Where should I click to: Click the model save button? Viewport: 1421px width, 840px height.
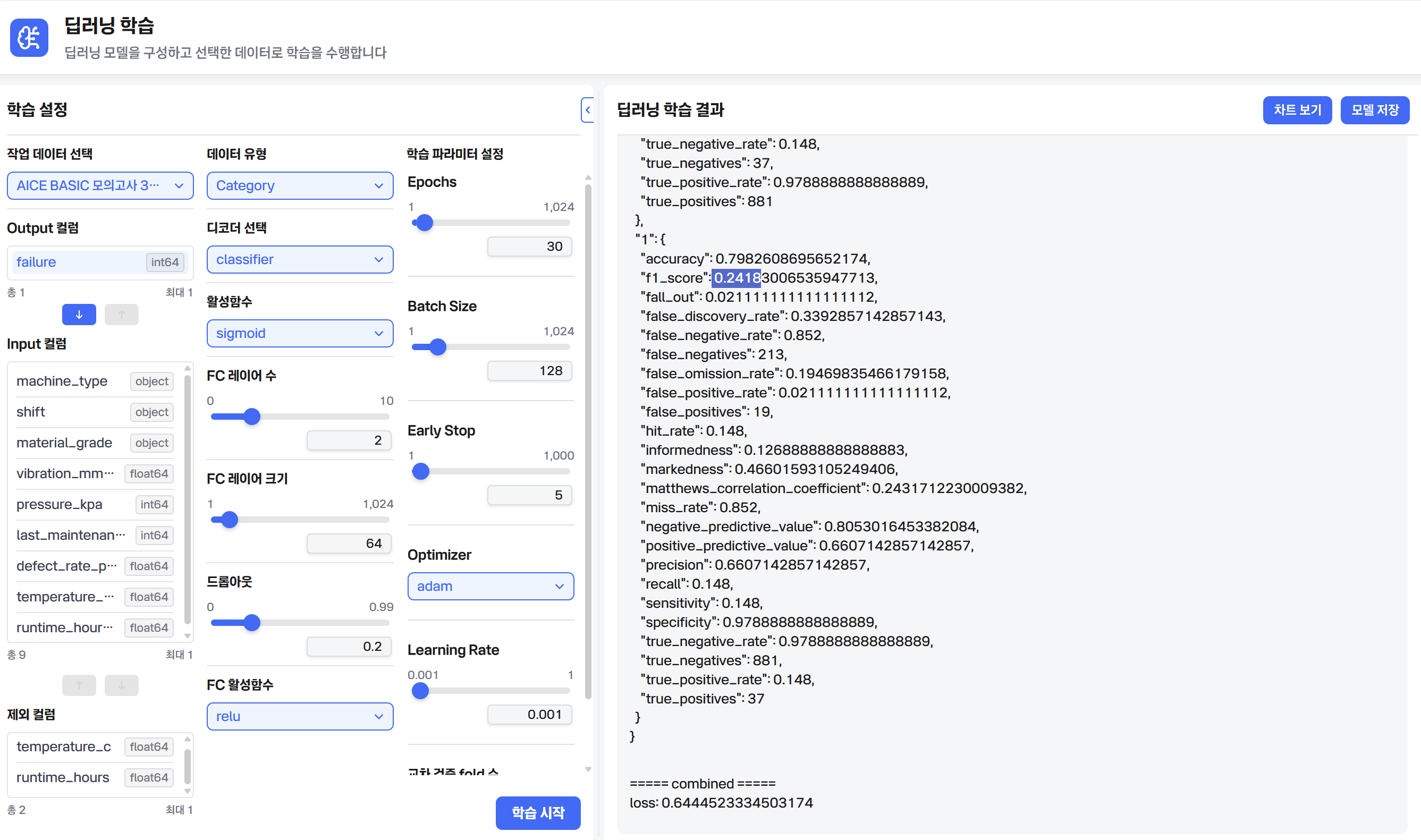point(1375,110)
